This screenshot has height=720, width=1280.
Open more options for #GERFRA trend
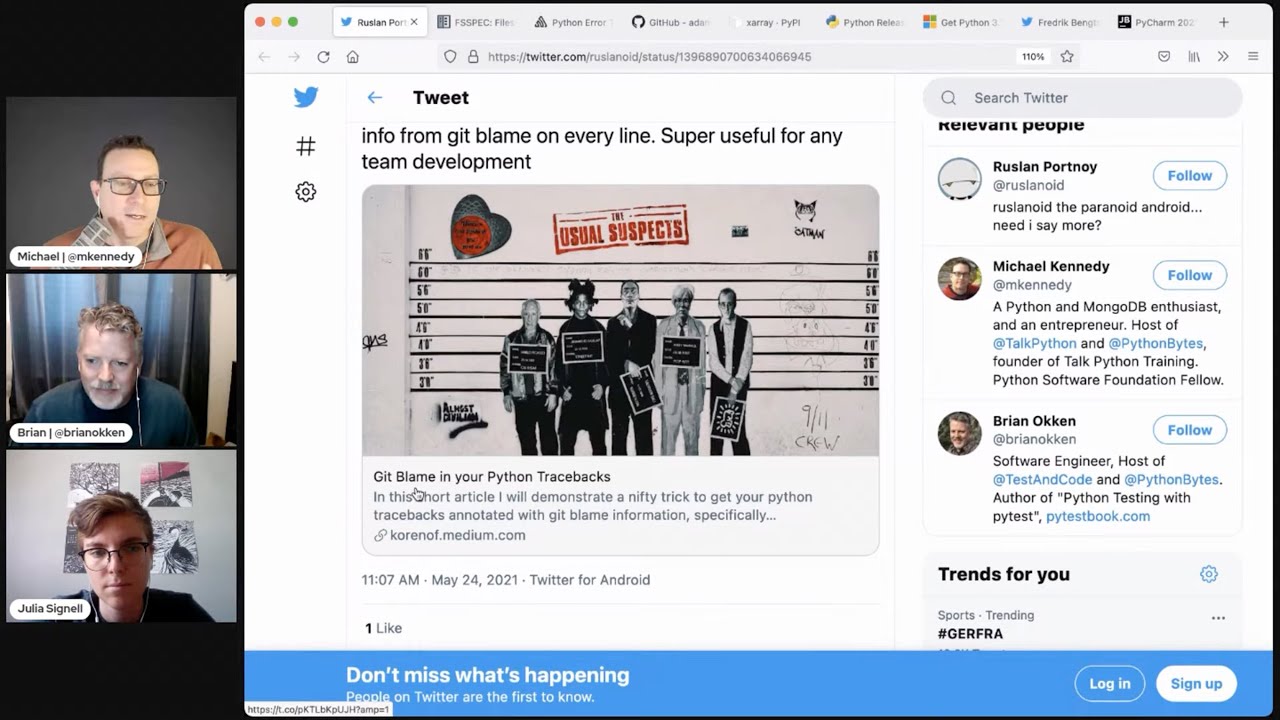(x=1218, y=618)
